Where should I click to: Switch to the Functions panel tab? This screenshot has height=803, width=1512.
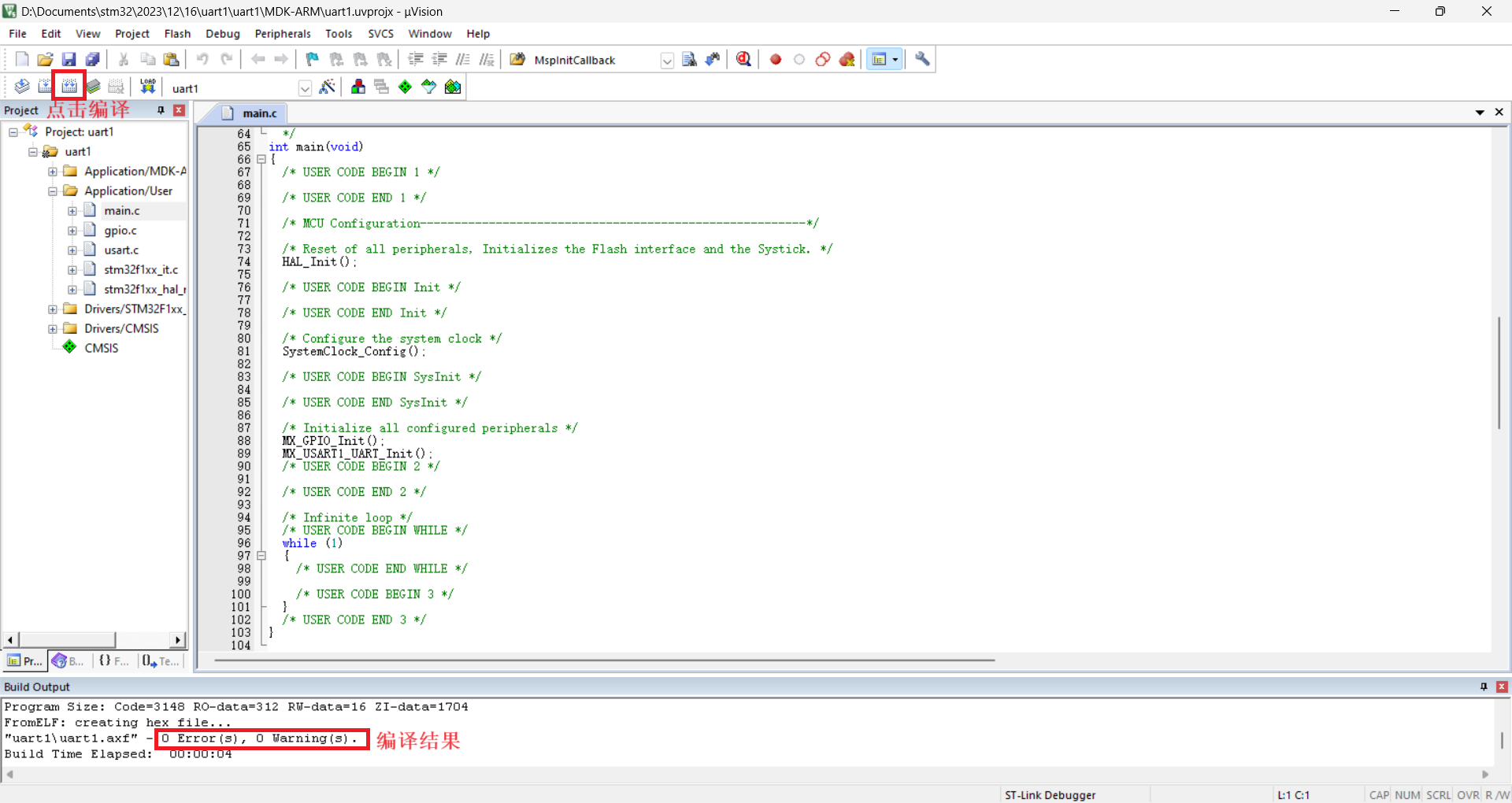113,661
